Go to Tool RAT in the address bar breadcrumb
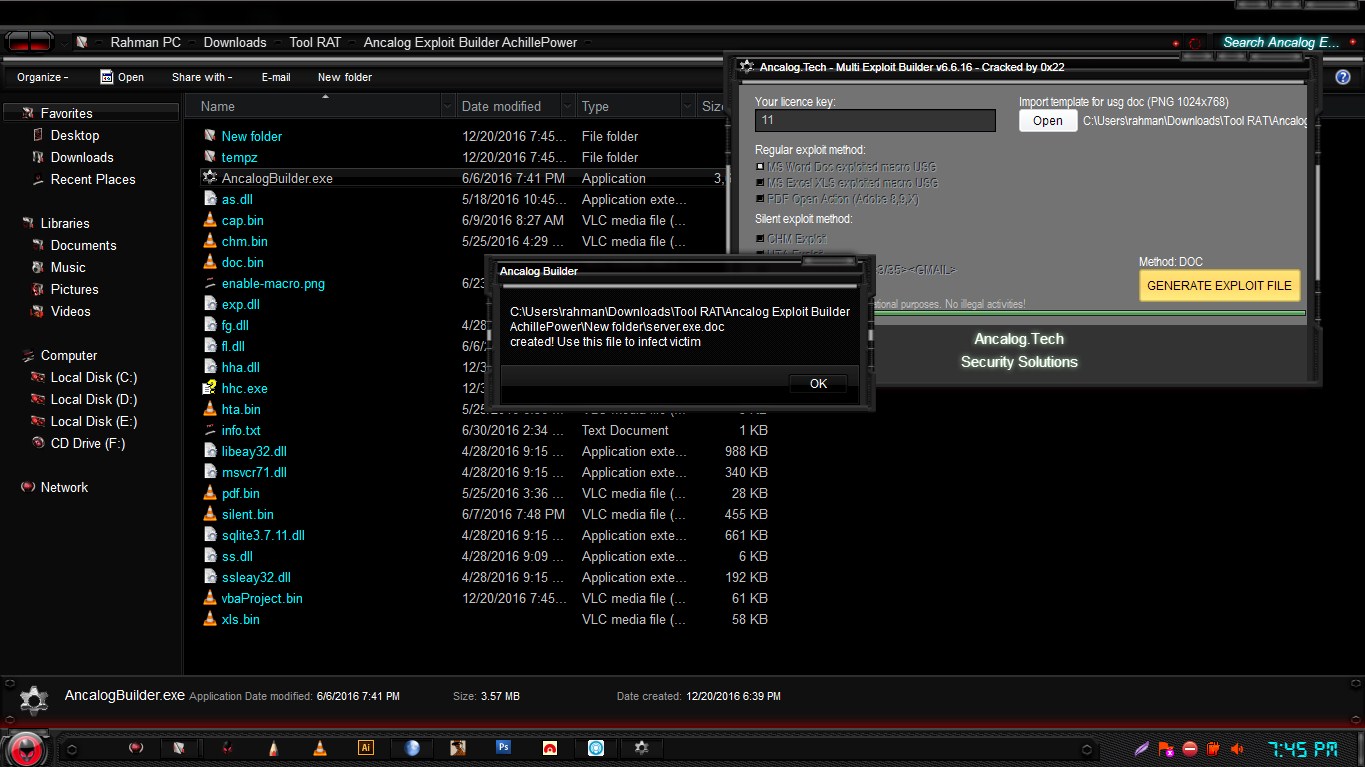The width and height of the screenshot is (1365, 767). pyautogui.click(x=315, y=43)
